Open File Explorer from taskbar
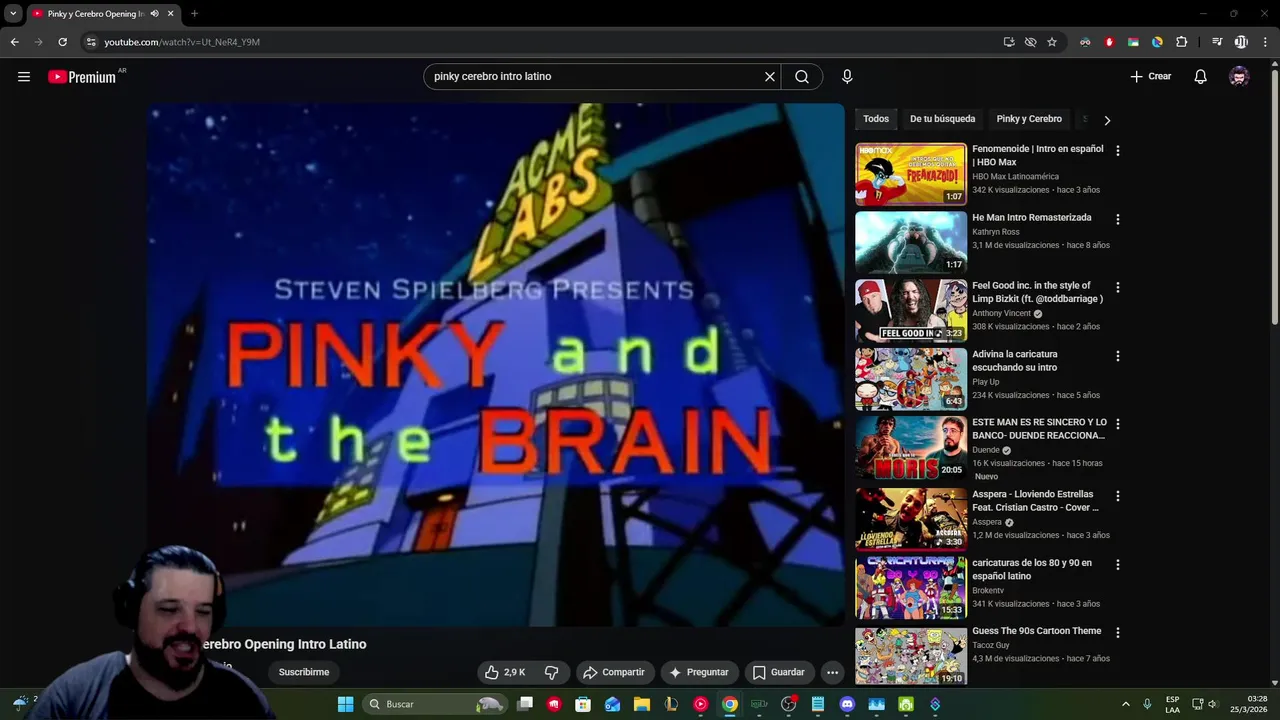 point(642,704)
